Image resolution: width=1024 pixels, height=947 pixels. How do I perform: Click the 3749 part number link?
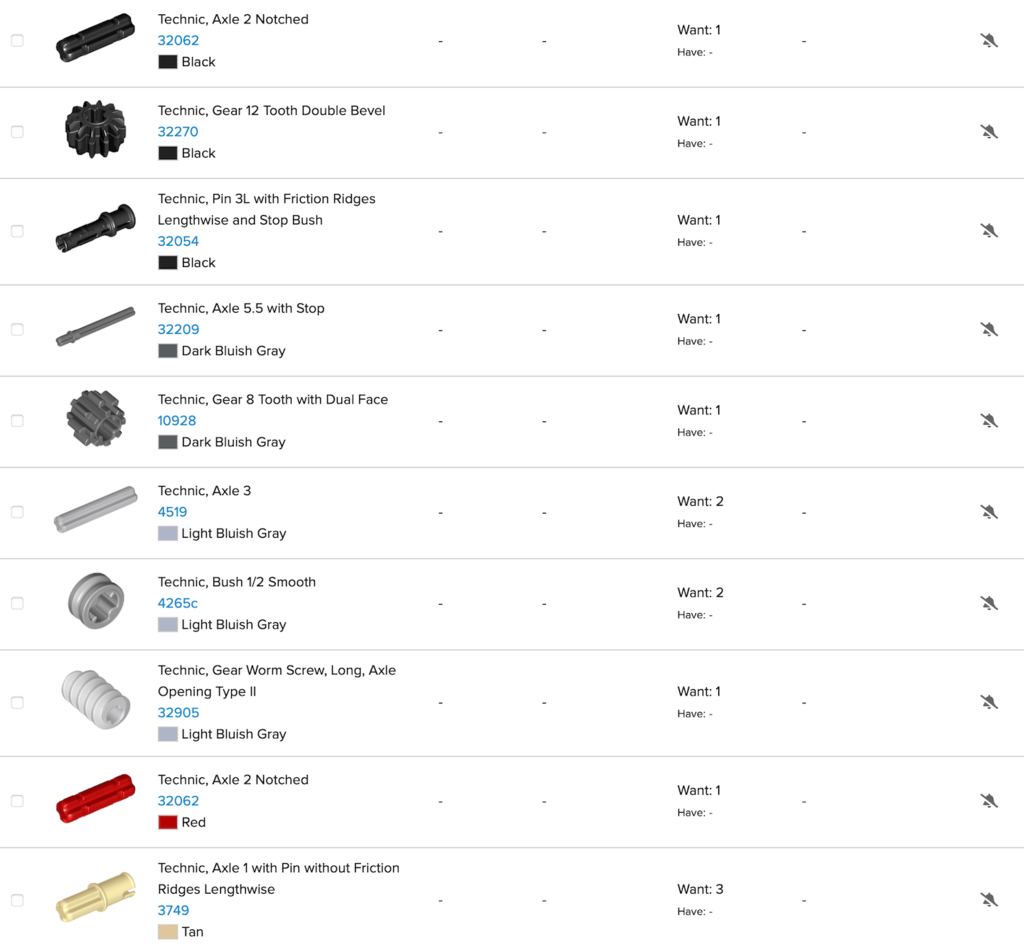[174, 910]
